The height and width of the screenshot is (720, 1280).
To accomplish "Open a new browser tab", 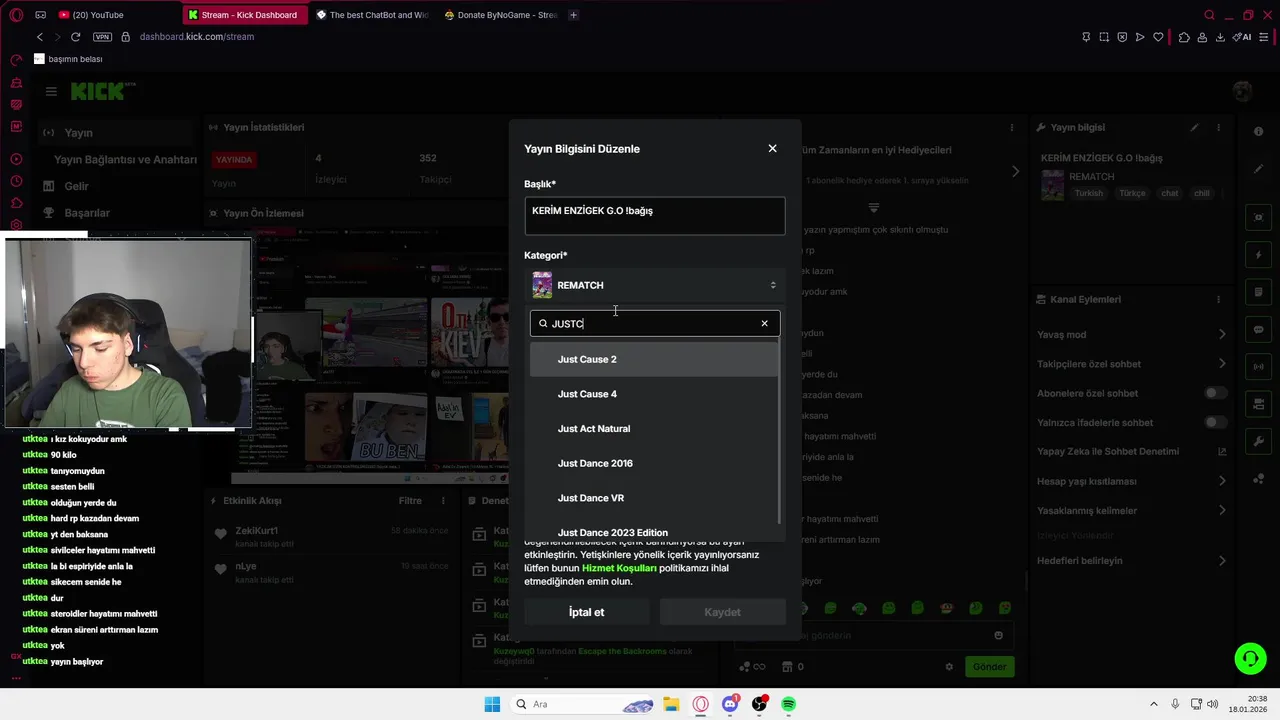I will (573, 15).
